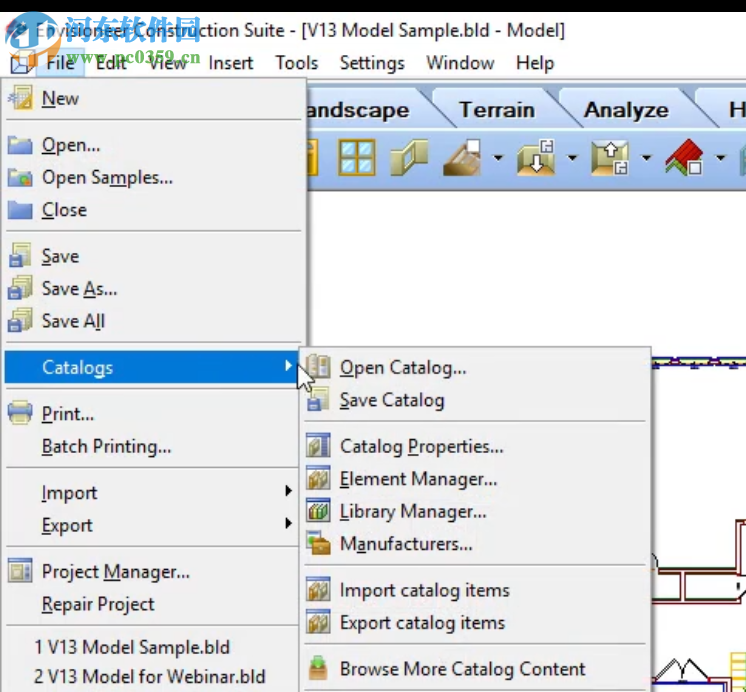Open the Window menu
Screen dimensions: 746x692
coord(460,62)
